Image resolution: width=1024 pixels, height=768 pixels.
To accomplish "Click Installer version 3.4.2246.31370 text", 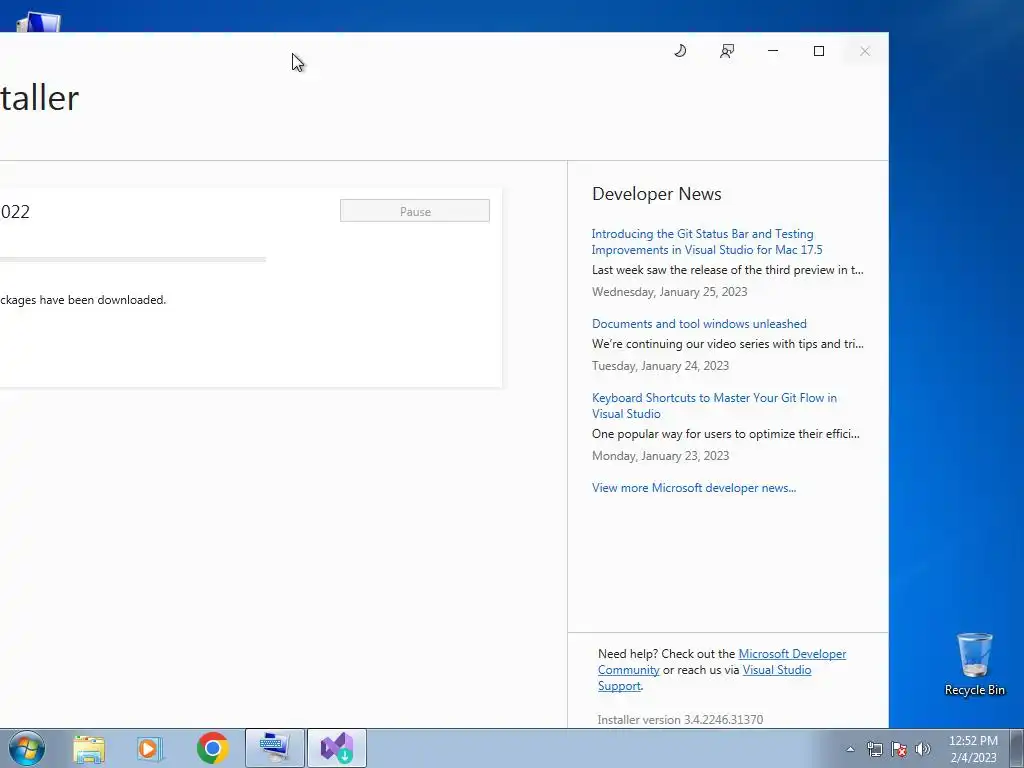I will (x=680, y=720).
